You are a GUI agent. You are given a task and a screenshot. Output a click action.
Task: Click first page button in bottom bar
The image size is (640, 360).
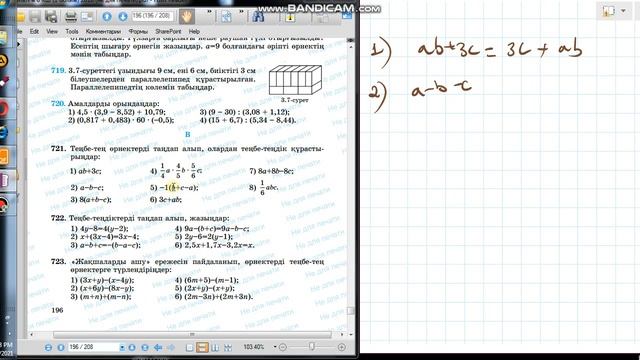point(48,347)
